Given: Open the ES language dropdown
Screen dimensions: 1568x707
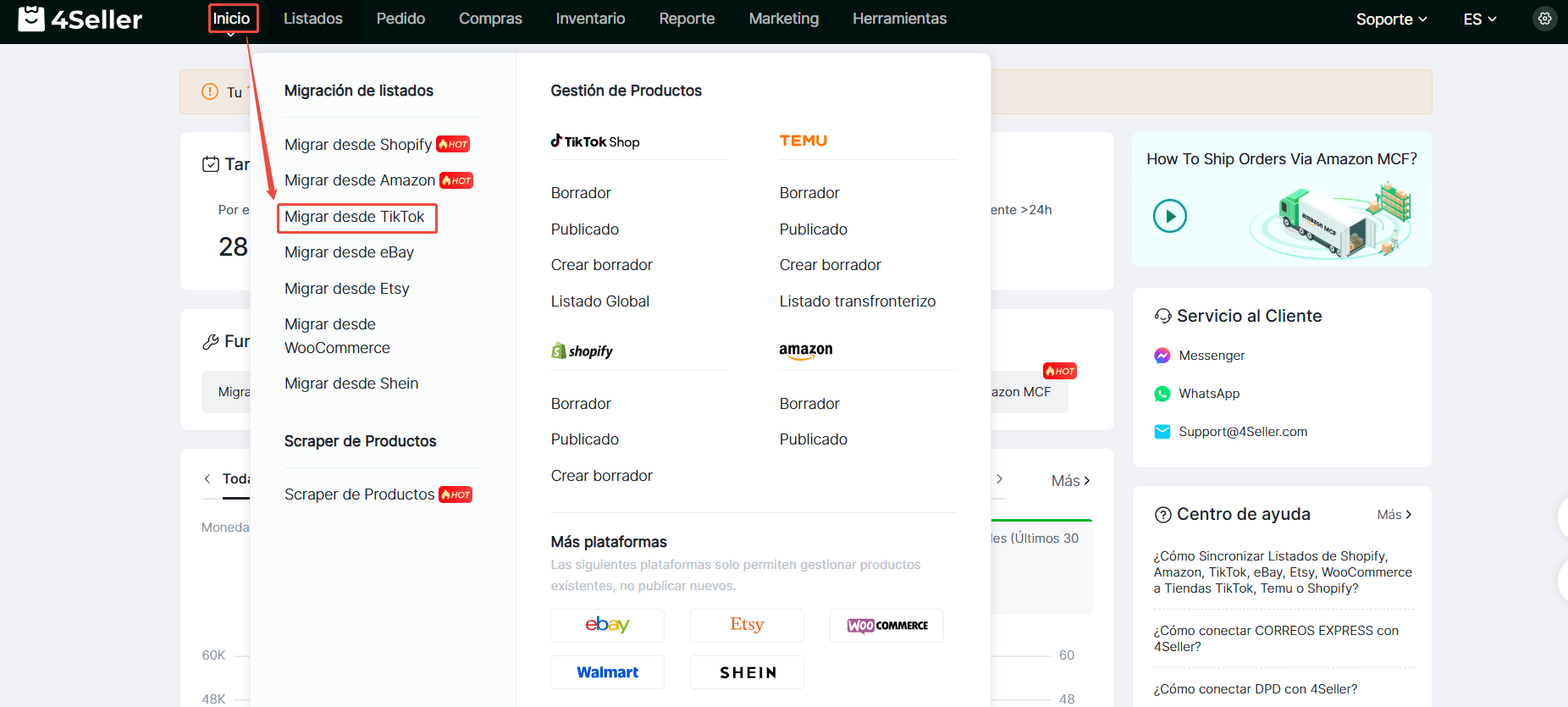Looking at the screenshot, I should tap(1480, 19).
